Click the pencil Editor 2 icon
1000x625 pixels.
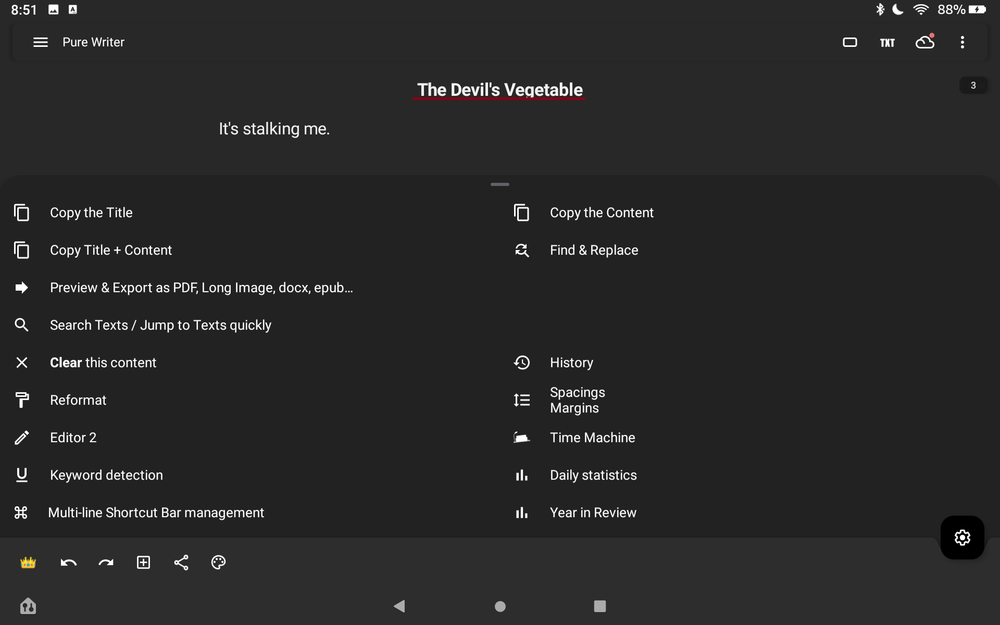coord(22,438)
